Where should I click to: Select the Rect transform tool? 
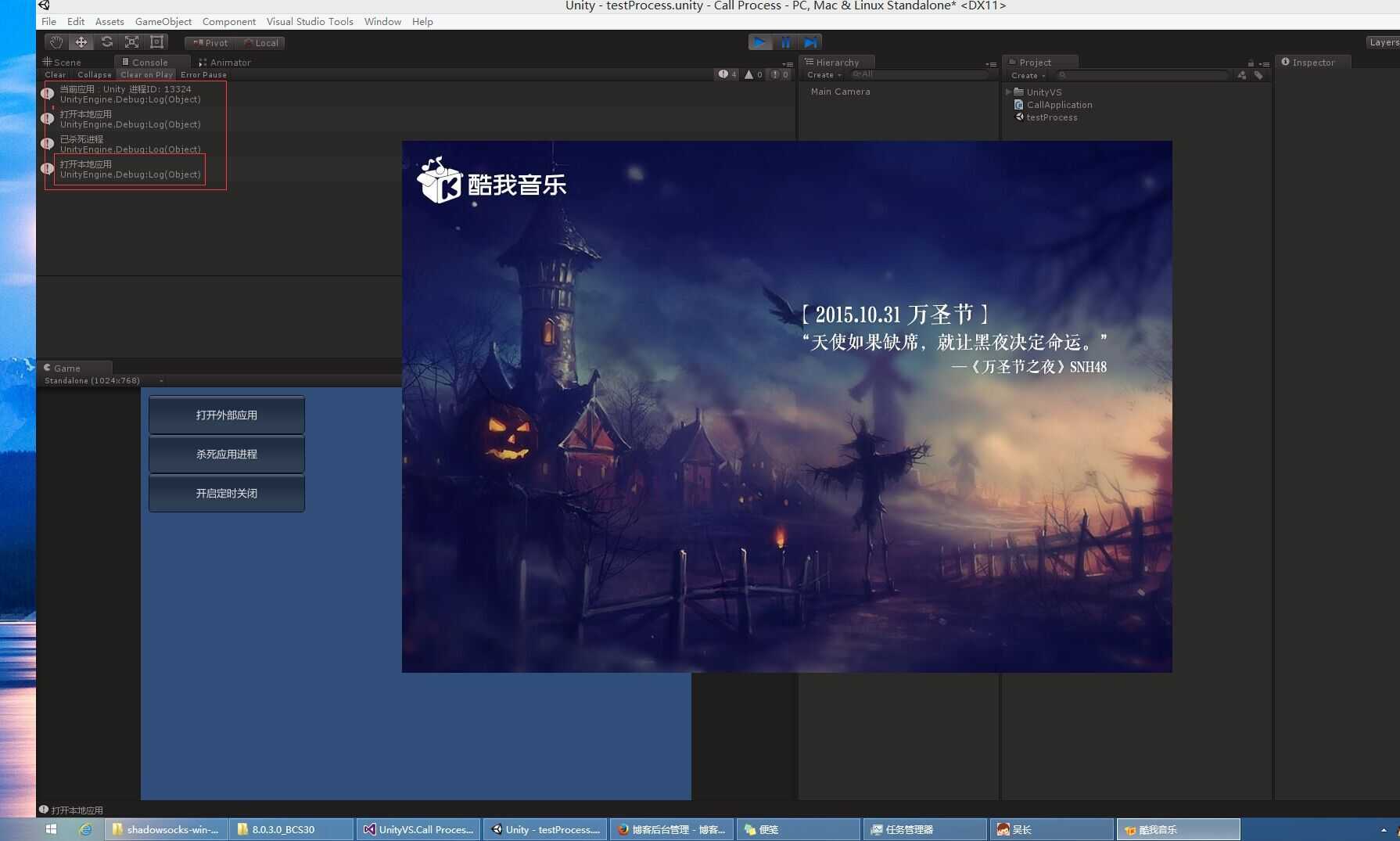pos(157,42)
